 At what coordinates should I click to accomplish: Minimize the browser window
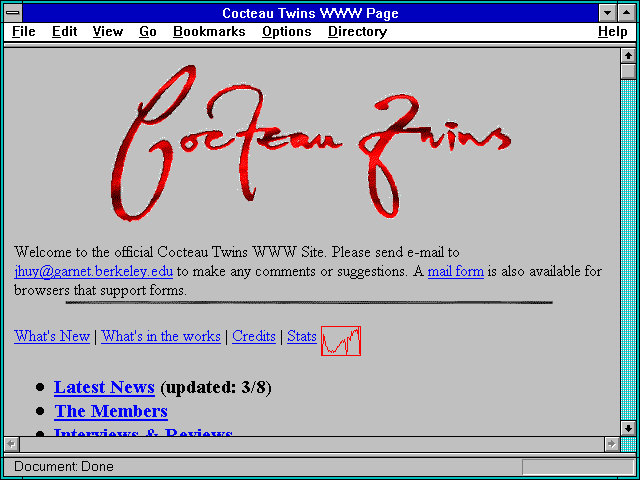(x=608, y=13)
